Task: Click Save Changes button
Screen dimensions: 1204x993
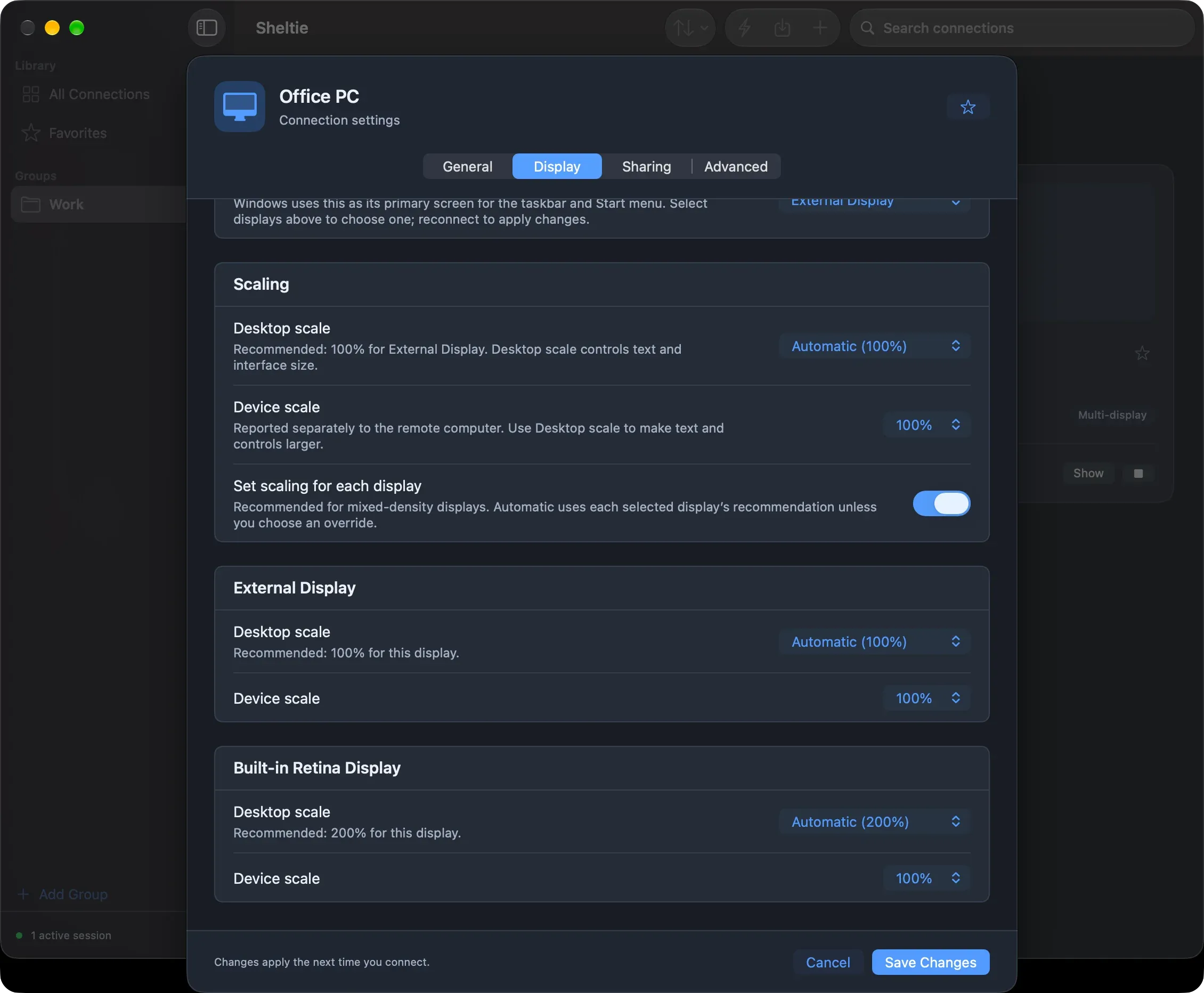Action: [x=931, y=962]
